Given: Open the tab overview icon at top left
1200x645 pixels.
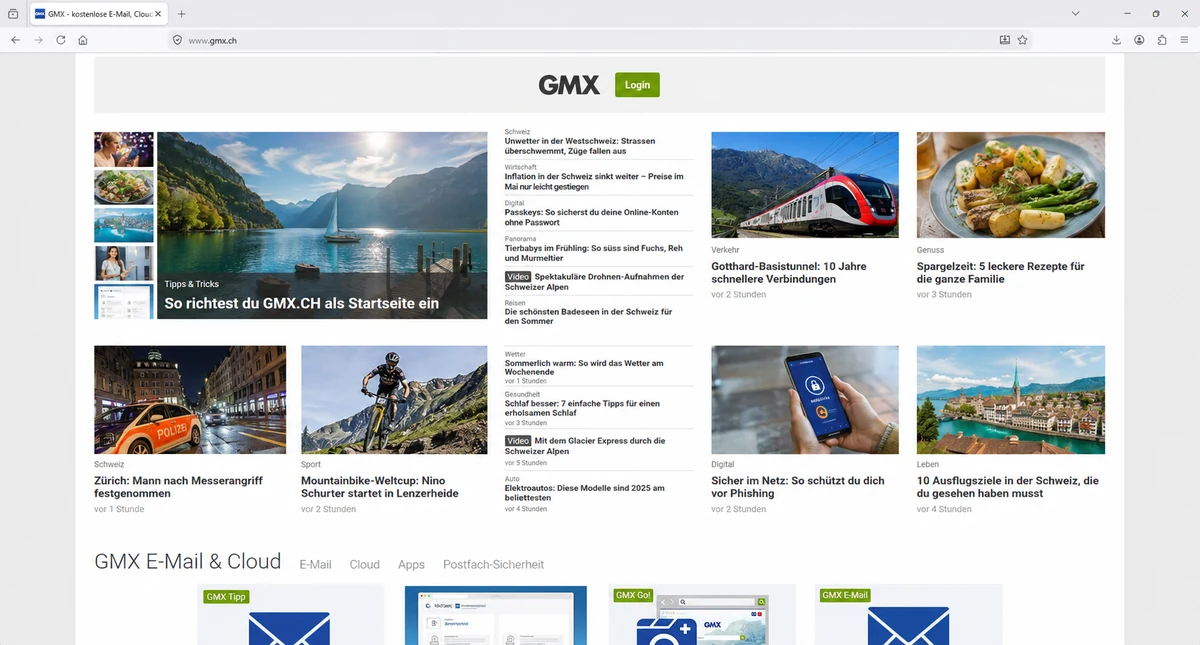Looking at the screenshot, I should (x=13, y=14).
